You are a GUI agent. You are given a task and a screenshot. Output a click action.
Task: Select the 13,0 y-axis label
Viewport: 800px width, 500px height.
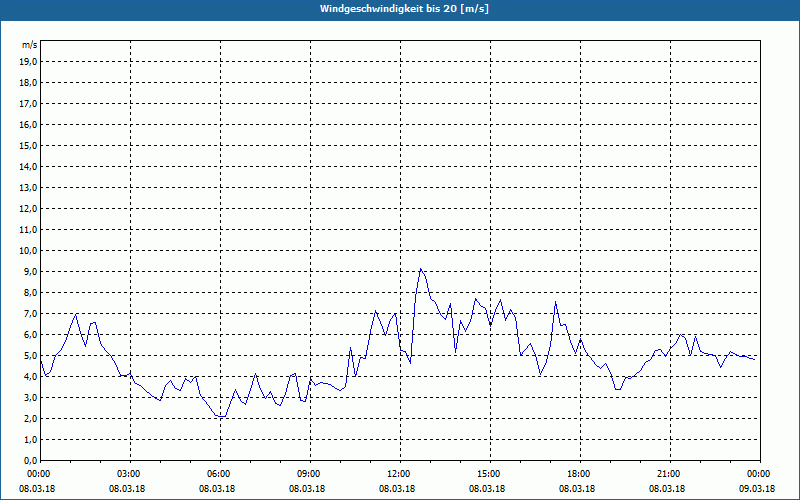click(x=29, y=188)
